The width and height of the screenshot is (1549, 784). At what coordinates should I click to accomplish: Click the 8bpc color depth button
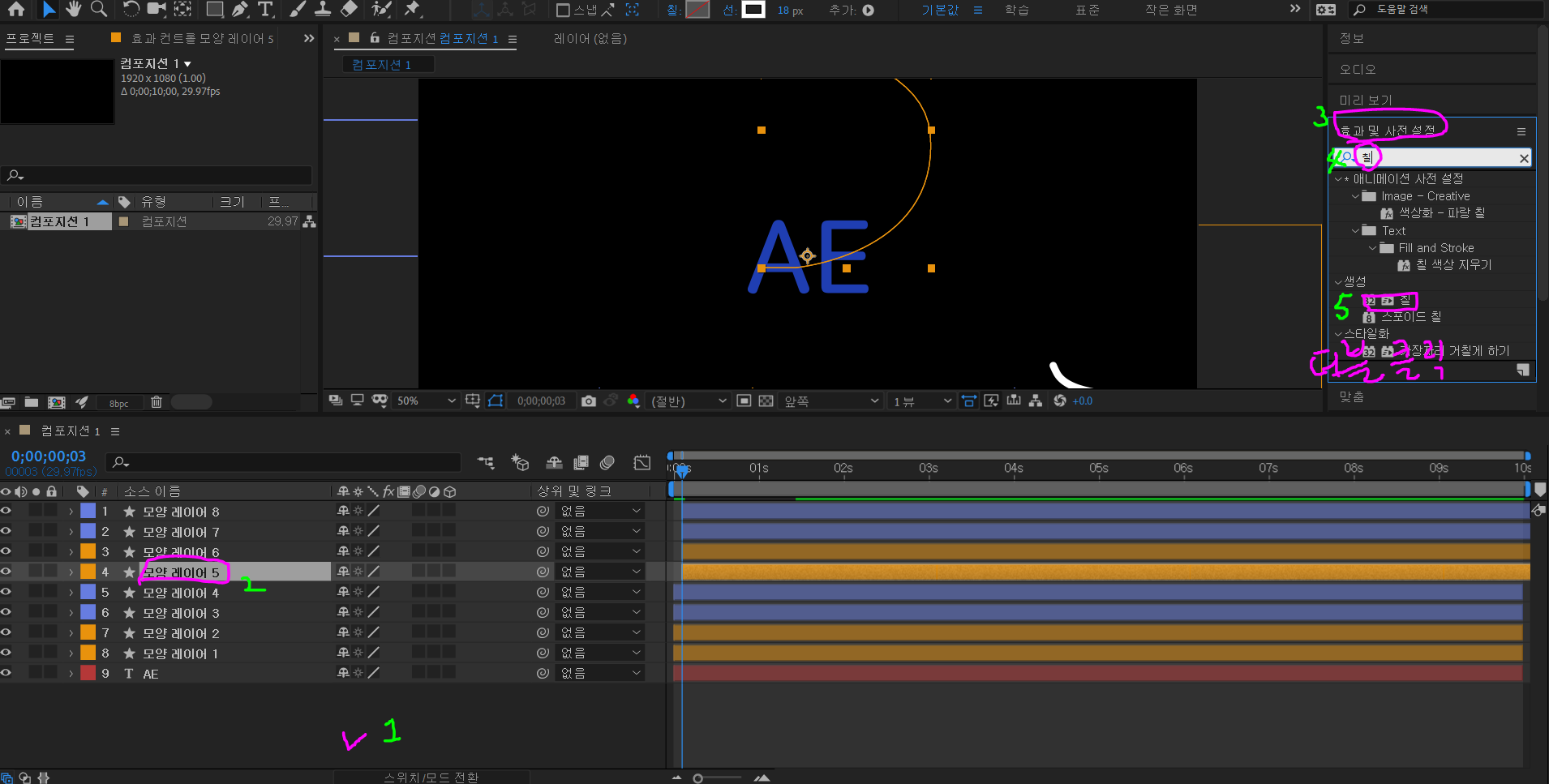tap(119, 403)
